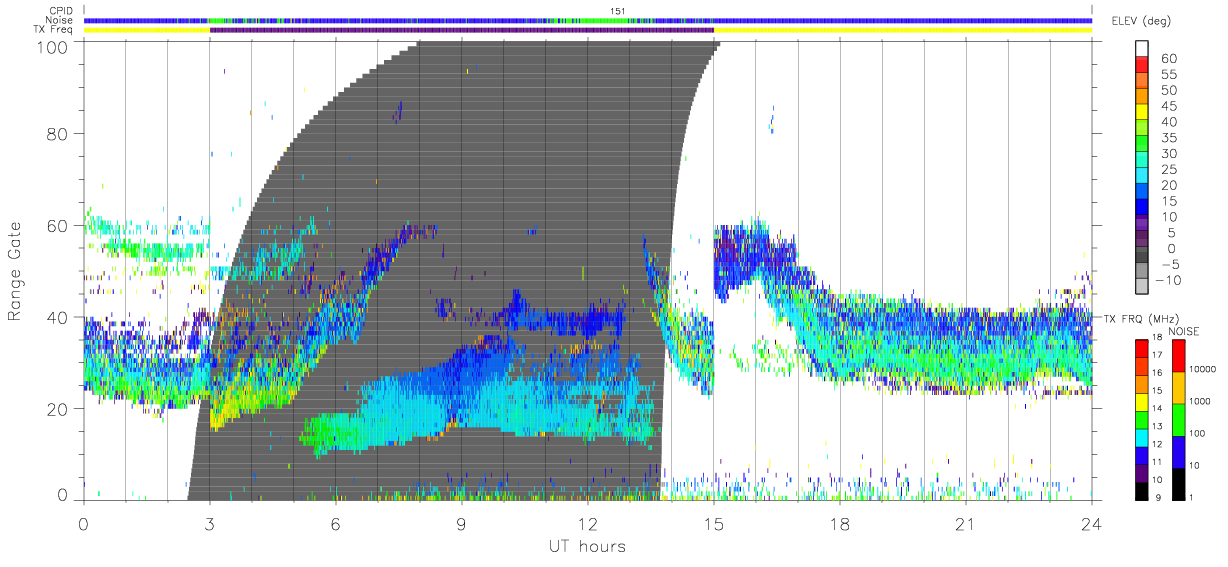This screenshot has width=1228, height=567.
Task: Click the 1 label on the NOISE colorbar
Action: coord(1192,499)
